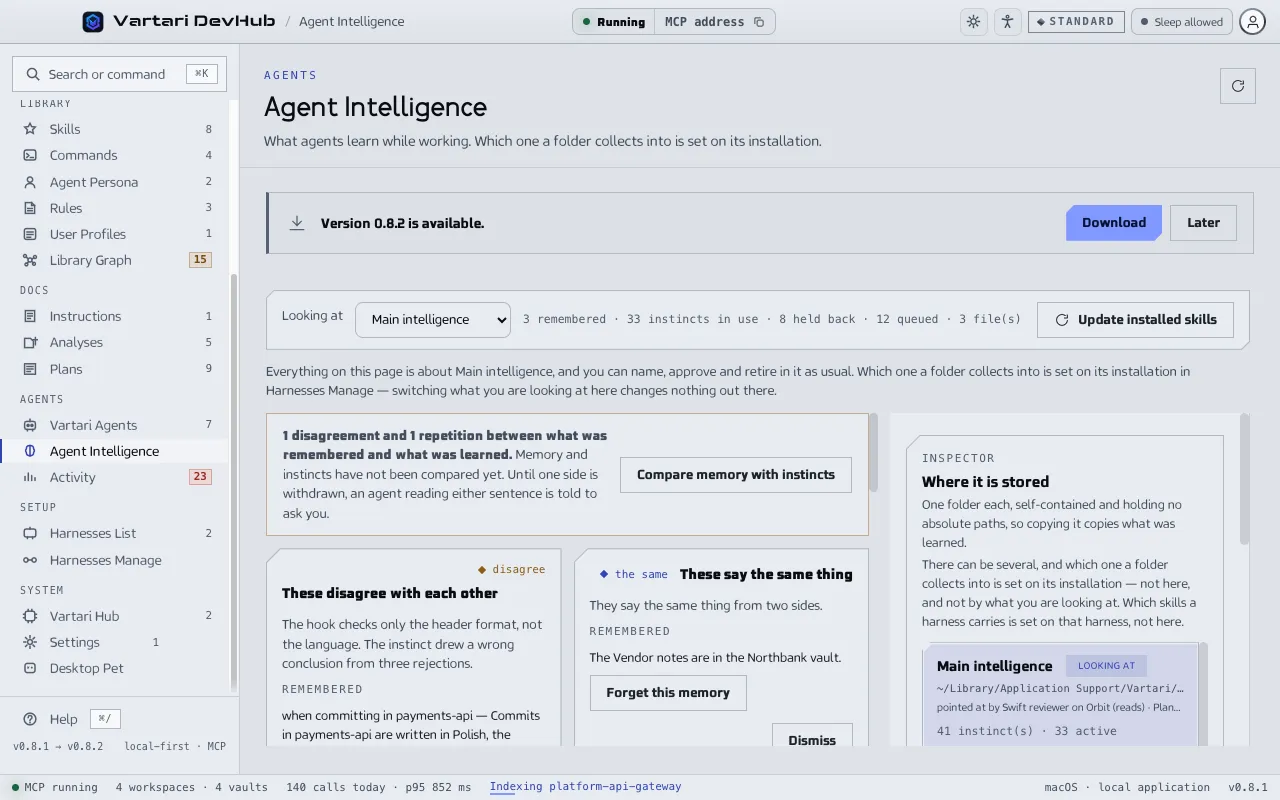
Task: Open Analyses docs
Action: [x=116, y=342]
